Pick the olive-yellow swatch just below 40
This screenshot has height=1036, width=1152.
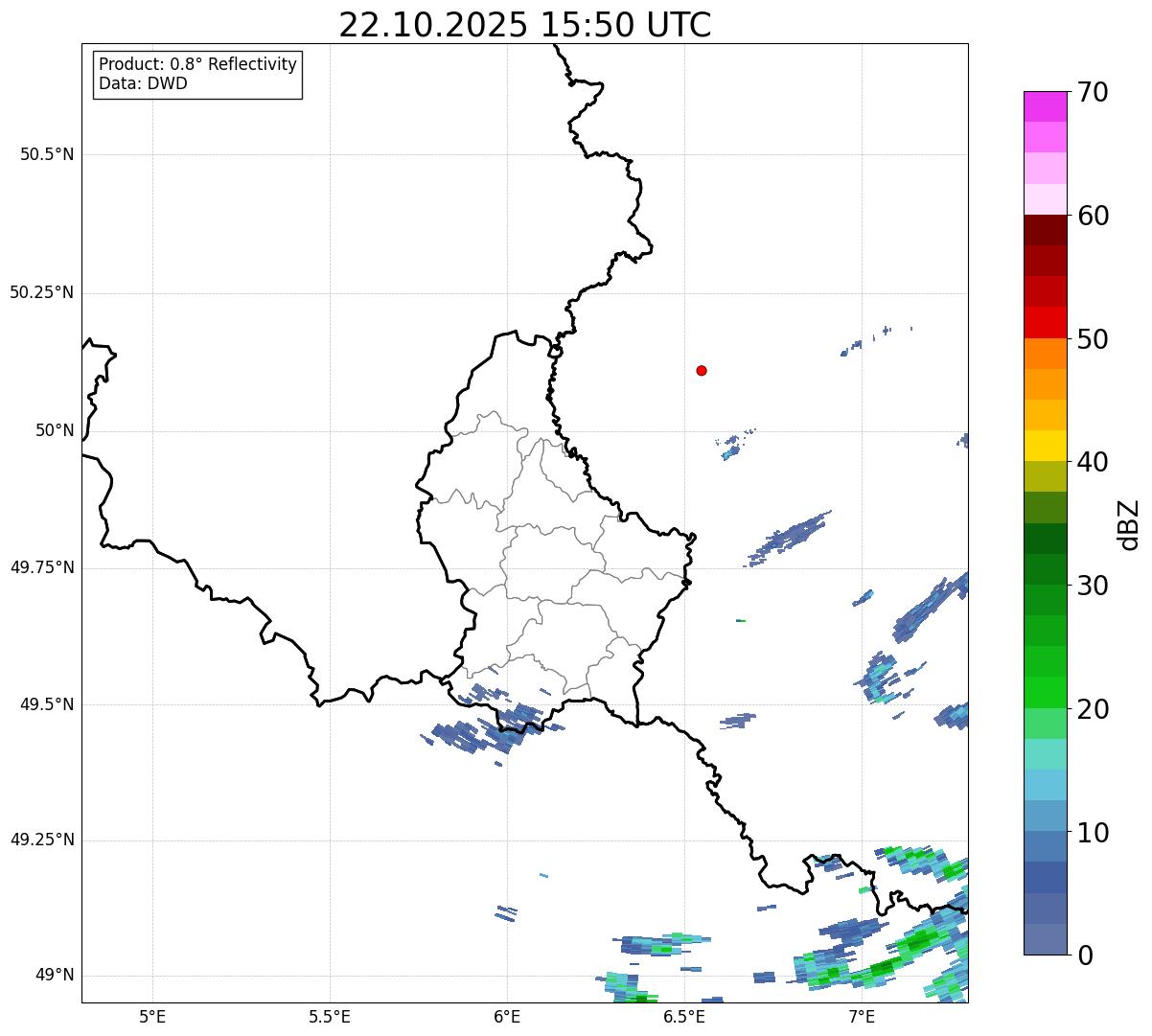coord(1045,476)
